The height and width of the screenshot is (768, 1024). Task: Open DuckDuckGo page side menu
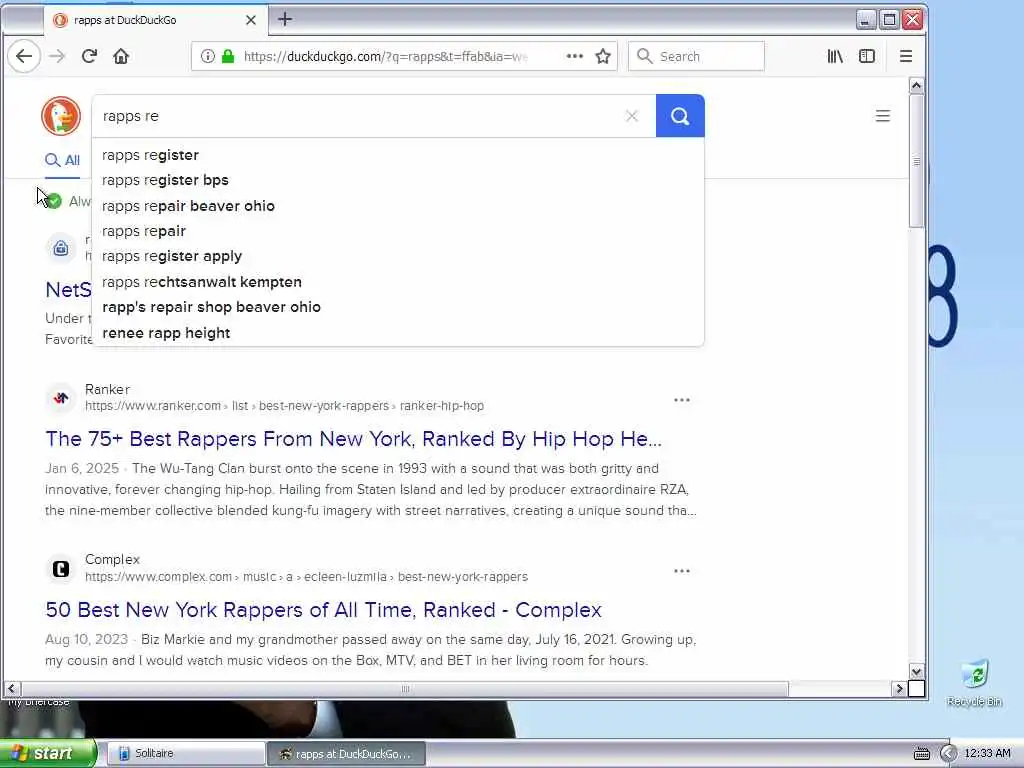pyautogui.click(x=883, y=116)
